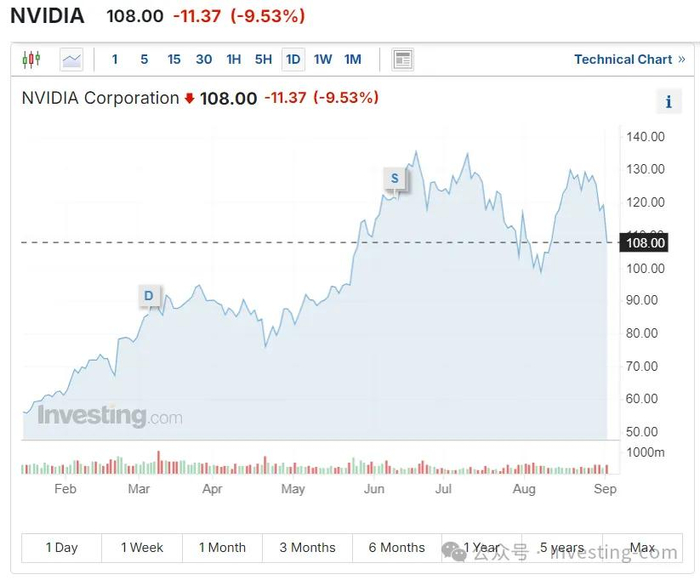The width and height of the screenshot is (700, 580).
Task: Click the D dividend marker
Action: (x=149, y=295)
